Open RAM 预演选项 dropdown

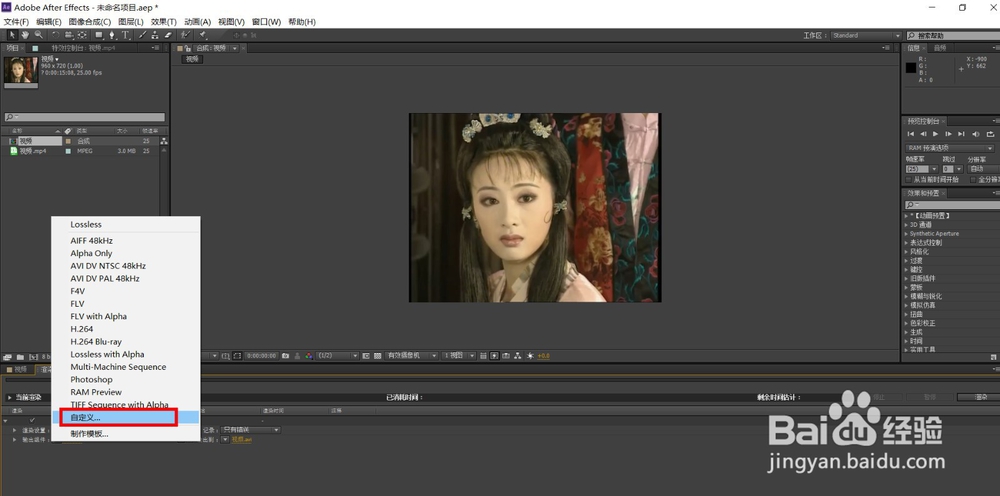(950, 149)
